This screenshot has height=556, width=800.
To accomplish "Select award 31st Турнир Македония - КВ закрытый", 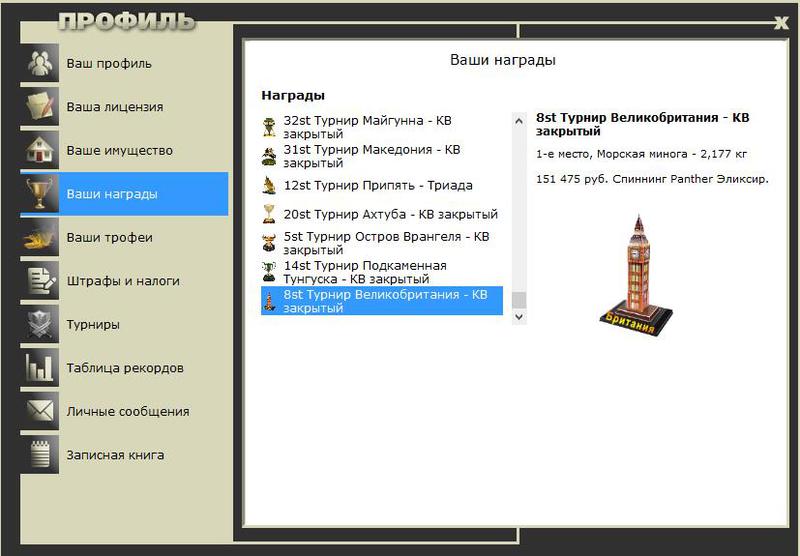I will [382, 156].
